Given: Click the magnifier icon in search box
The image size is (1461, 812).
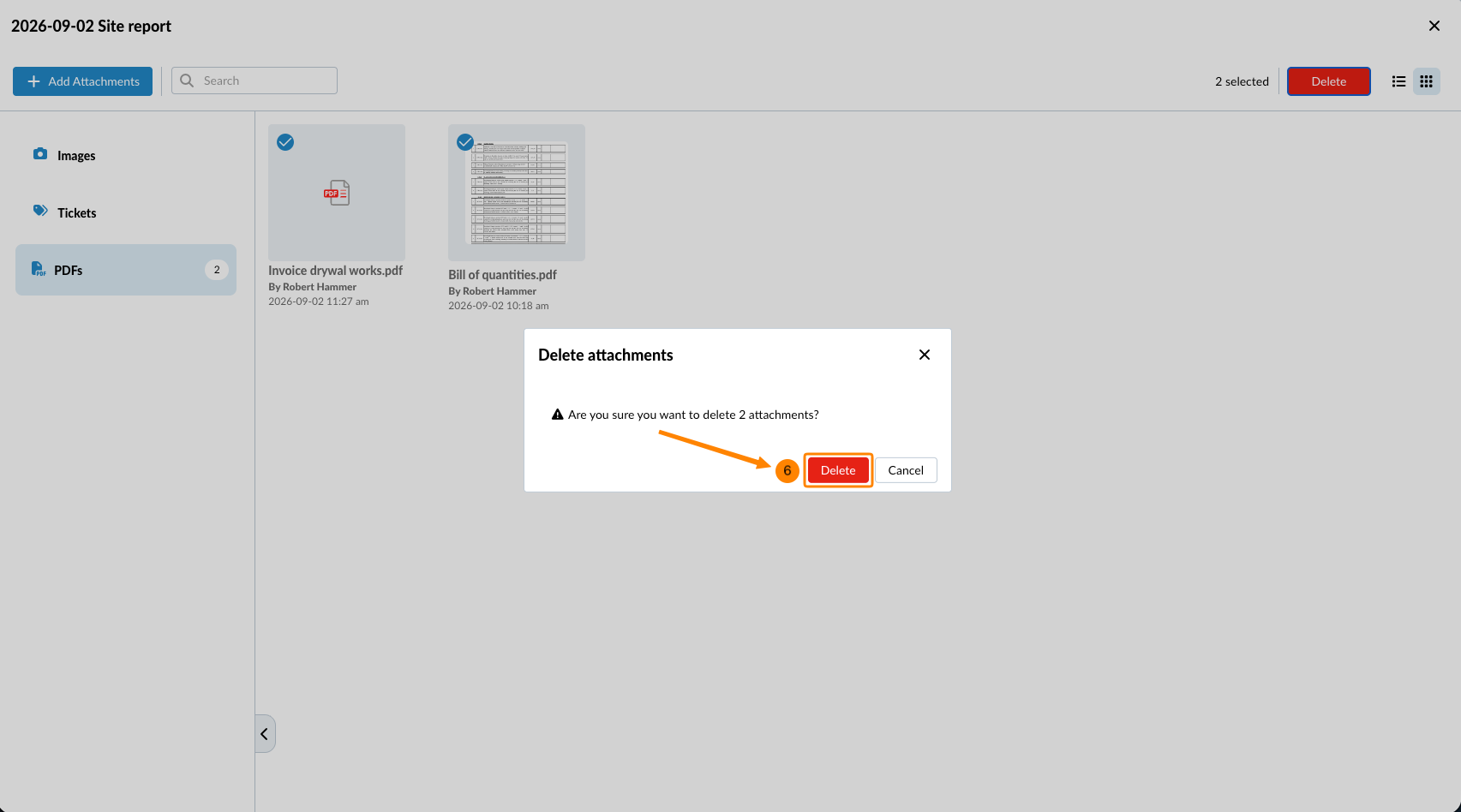Looking at the screenshot, I should (x=187, y=81).
